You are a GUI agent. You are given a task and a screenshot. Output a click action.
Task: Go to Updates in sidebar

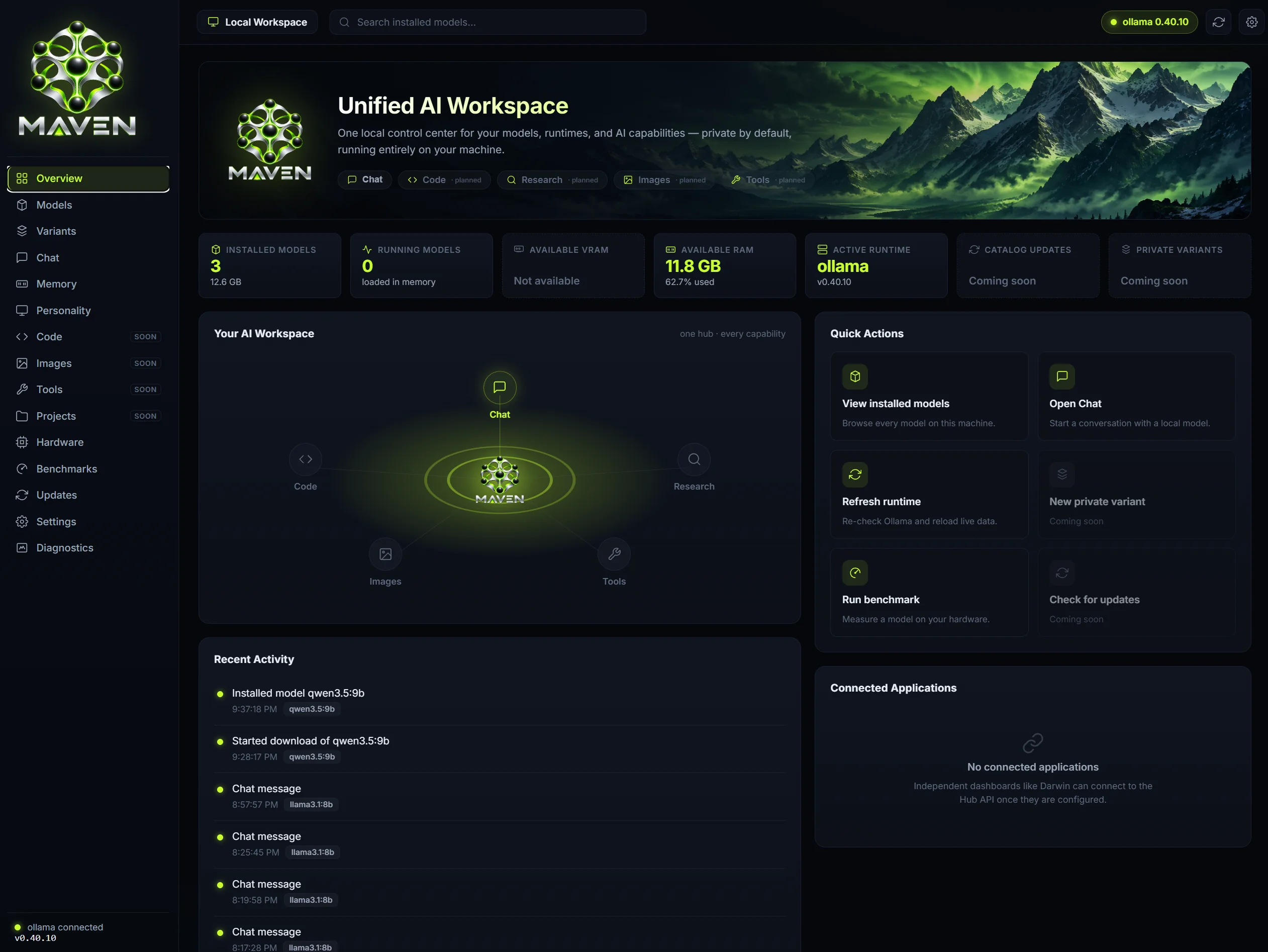pos(88,495)
